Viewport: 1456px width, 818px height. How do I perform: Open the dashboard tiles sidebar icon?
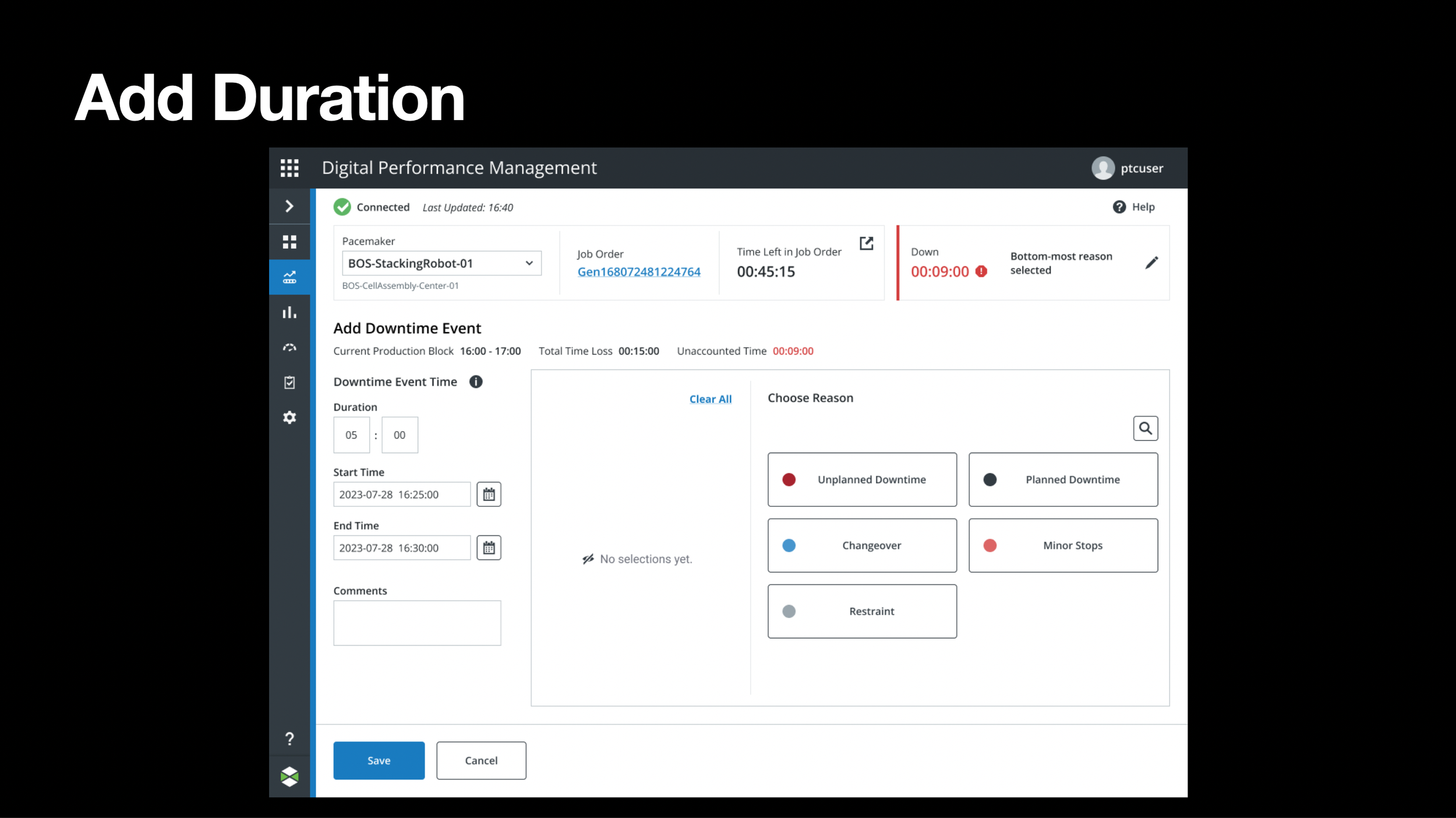[x=289, y=242]
